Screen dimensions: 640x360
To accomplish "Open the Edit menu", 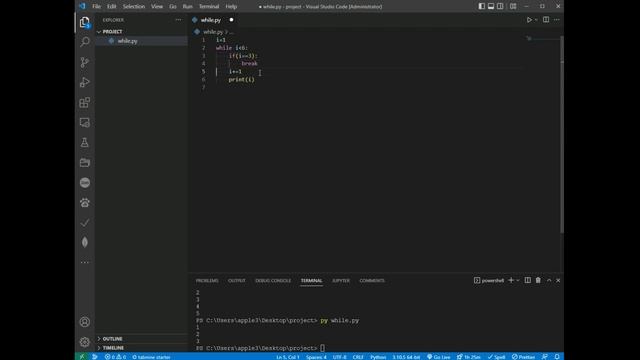I will 111,6.
